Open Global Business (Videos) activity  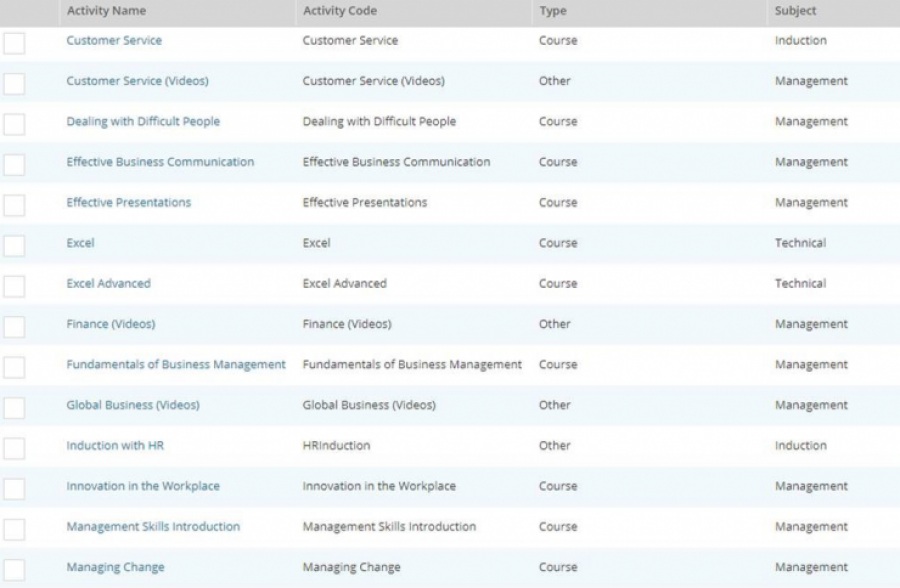(x=133, y=405)
